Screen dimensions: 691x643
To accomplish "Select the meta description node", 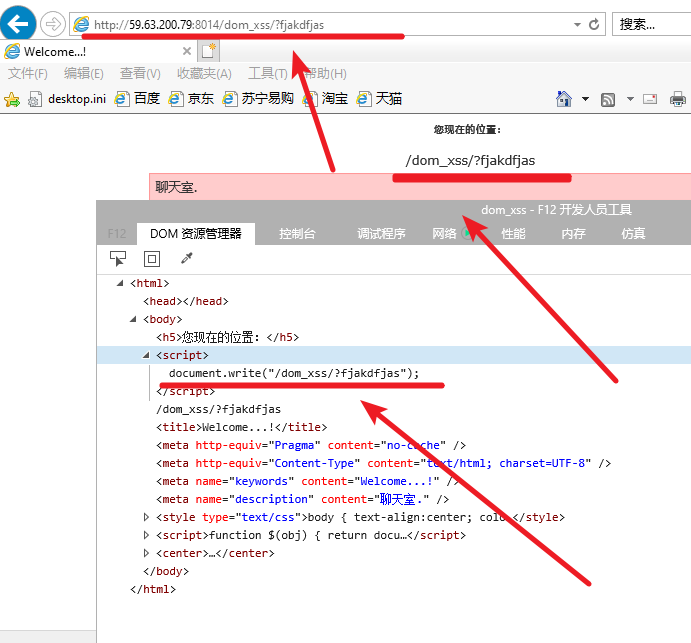I will click(x=302, y=499).
